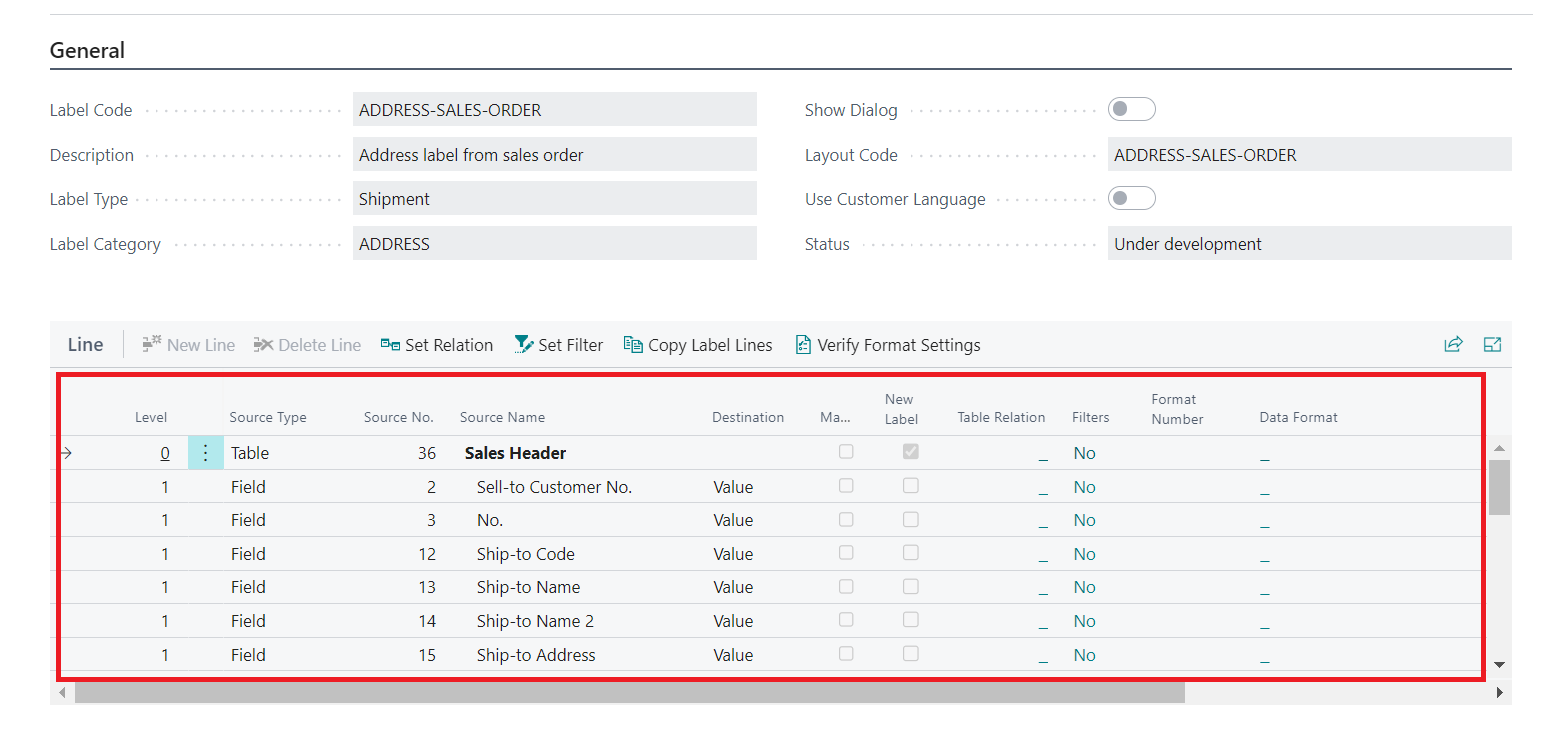This screenshot has height=741, width=1560.
Task: Click the Verify Format Settings icon
Action: coord(803,345)
